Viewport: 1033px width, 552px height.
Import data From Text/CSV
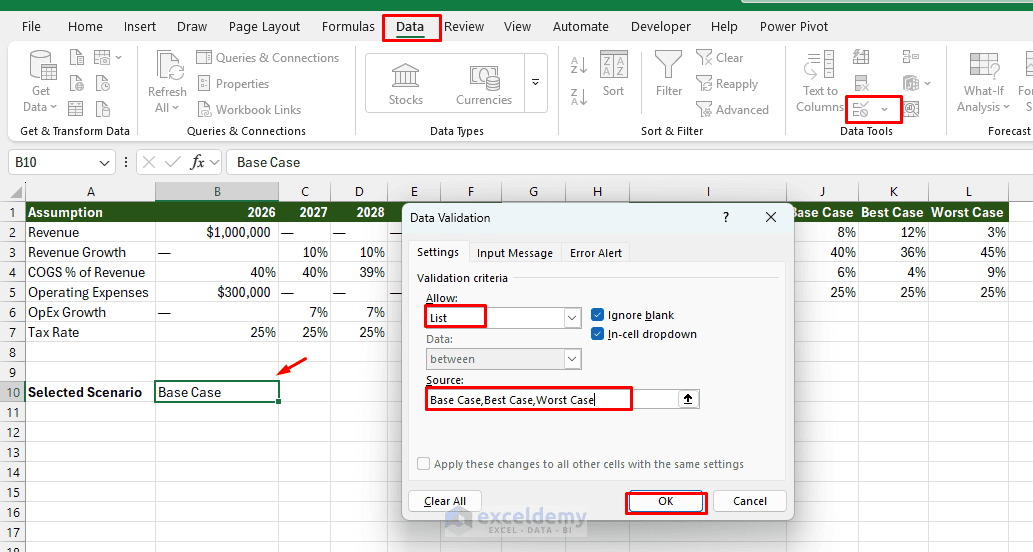point(77,57)
